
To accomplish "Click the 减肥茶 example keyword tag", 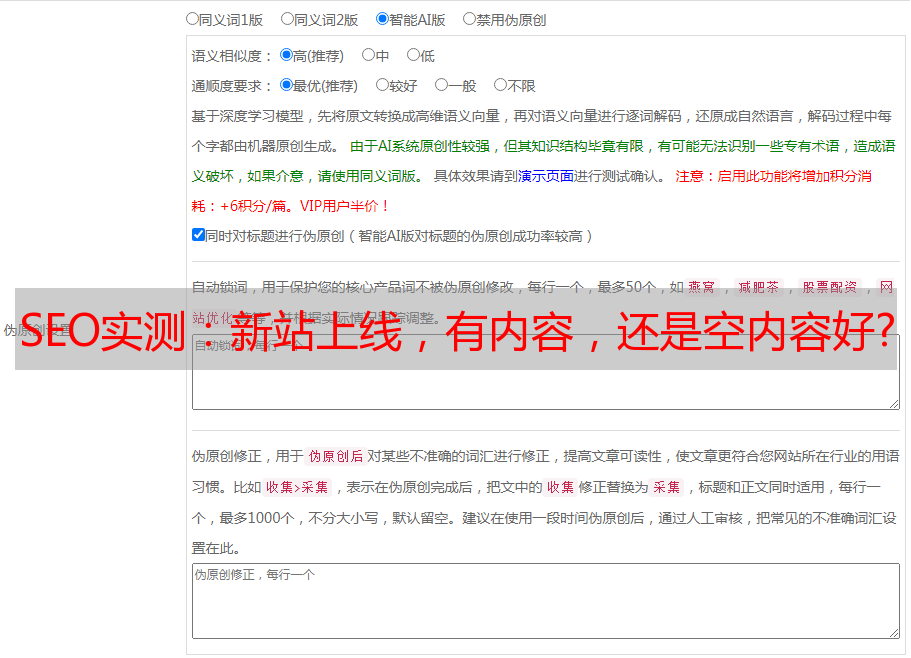I will point(758,287).
